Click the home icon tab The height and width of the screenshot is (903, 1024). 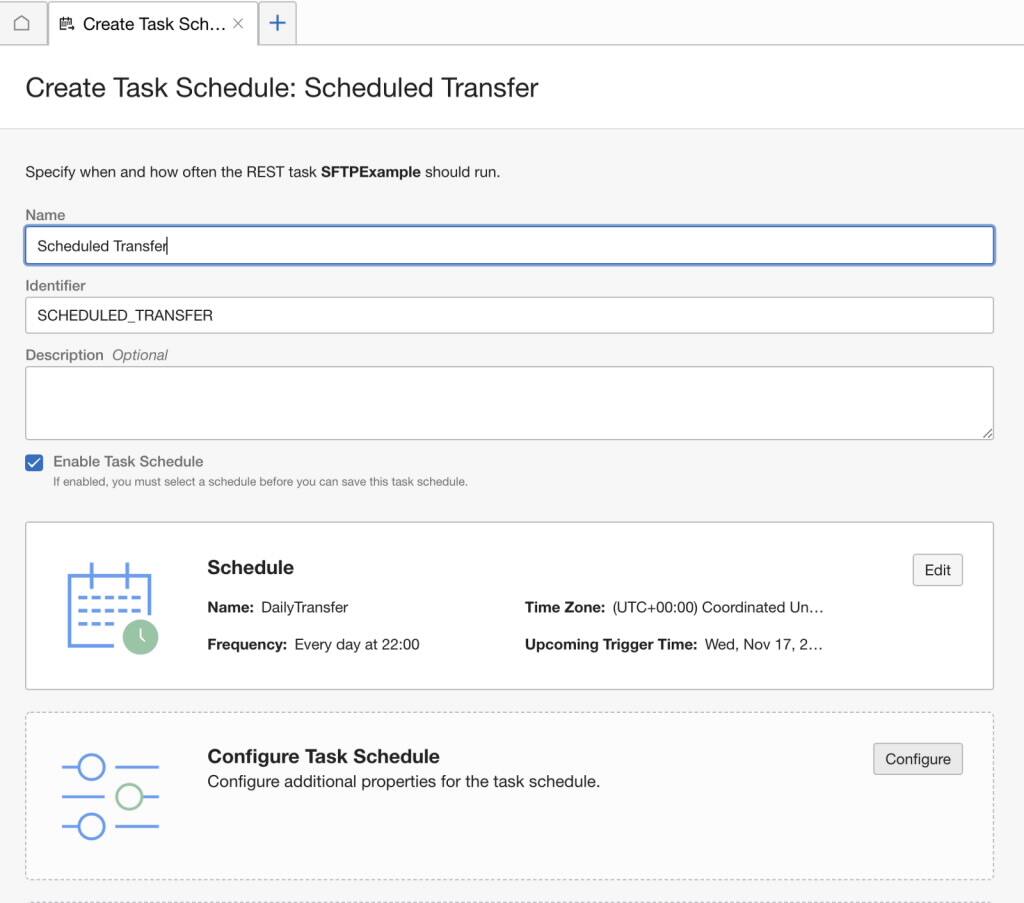pos(23,23)
